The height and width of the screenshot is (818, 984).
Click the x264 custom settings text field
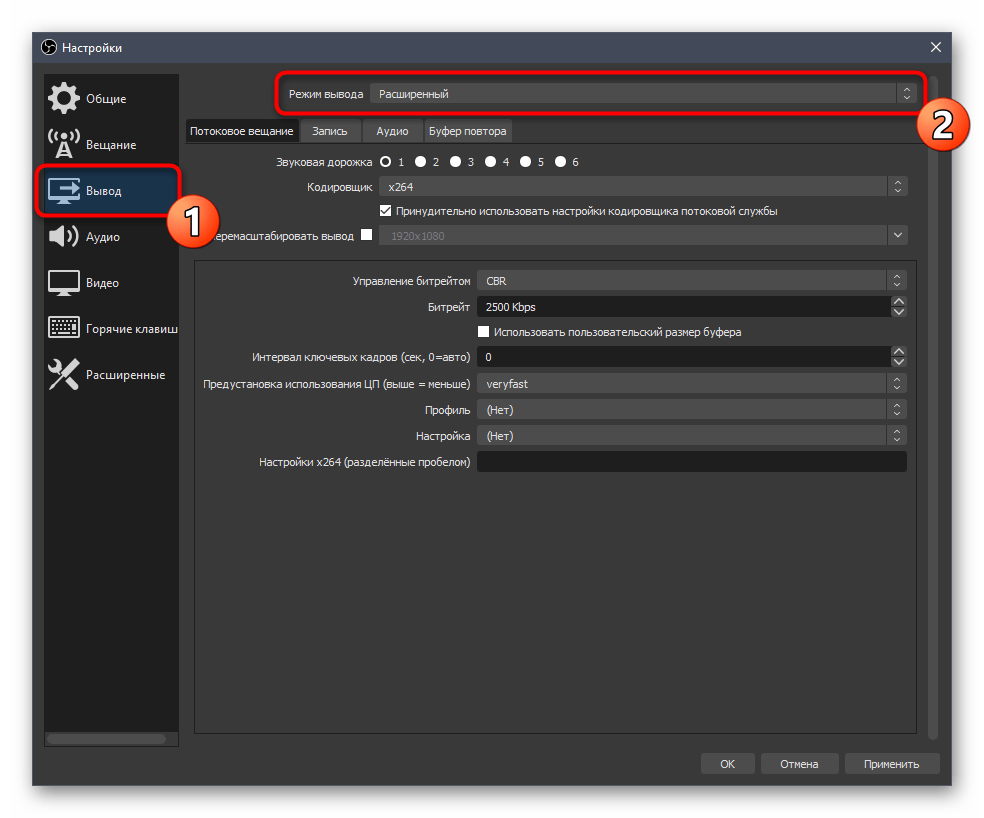pyautogui.click(x=691, y=462)
